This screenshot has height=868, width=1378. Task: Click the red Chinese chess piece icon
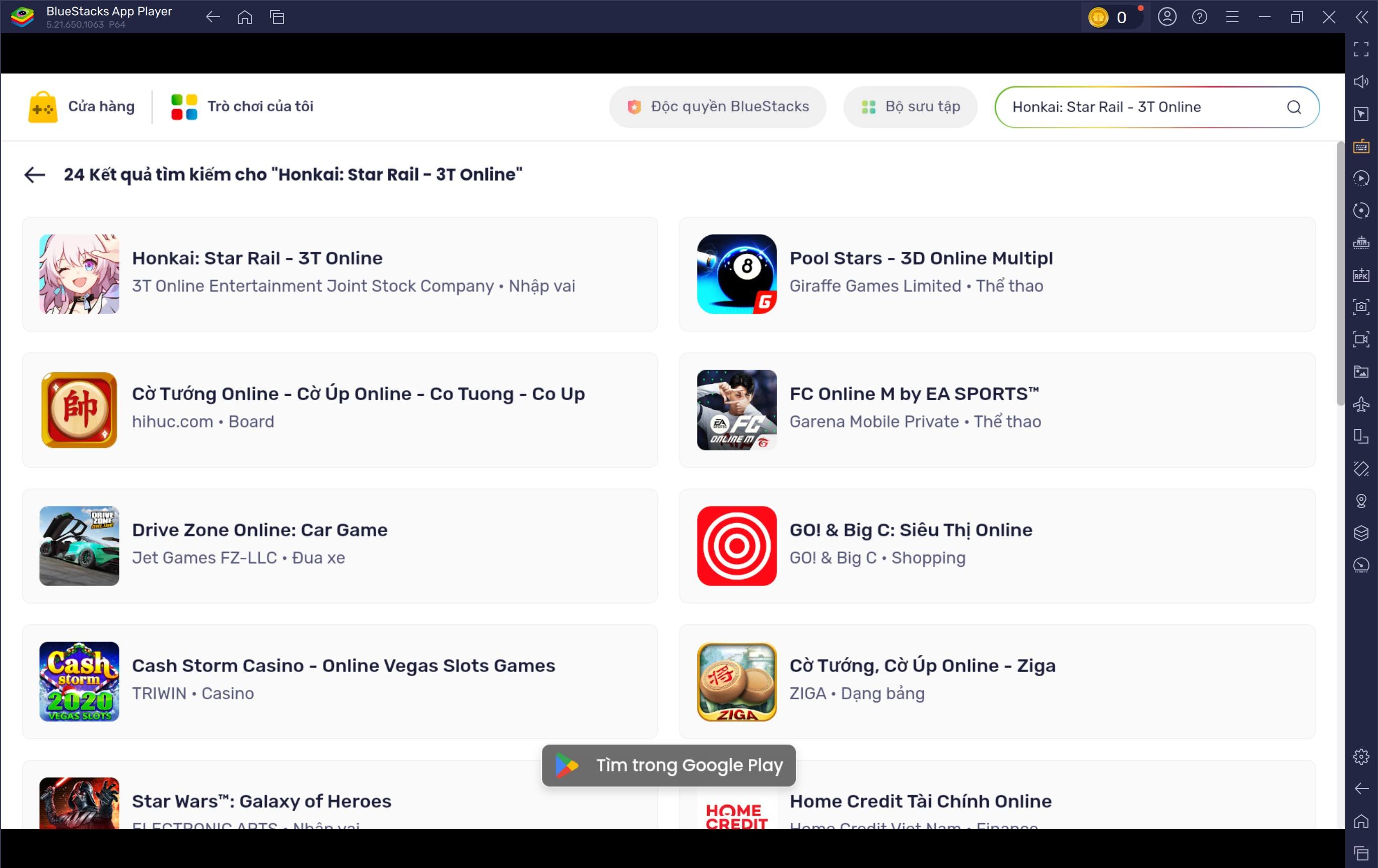point(80,410)
